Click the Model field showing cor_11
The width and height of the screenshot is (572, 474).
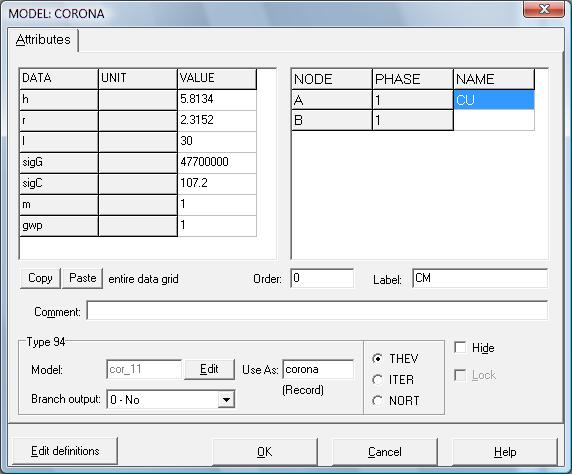pos(144,369)
